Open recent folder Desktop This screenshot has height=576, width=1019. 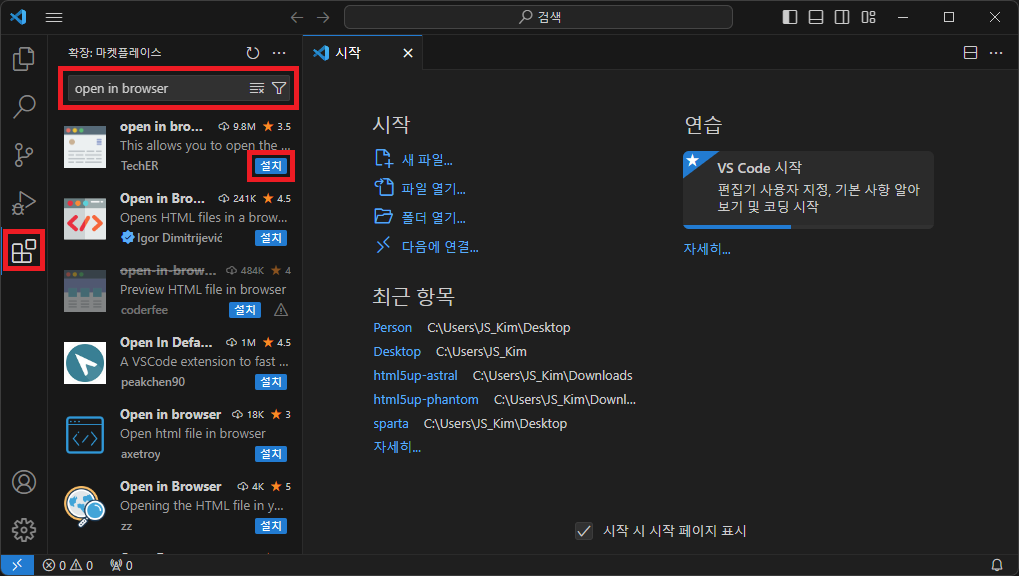[397, 352]
